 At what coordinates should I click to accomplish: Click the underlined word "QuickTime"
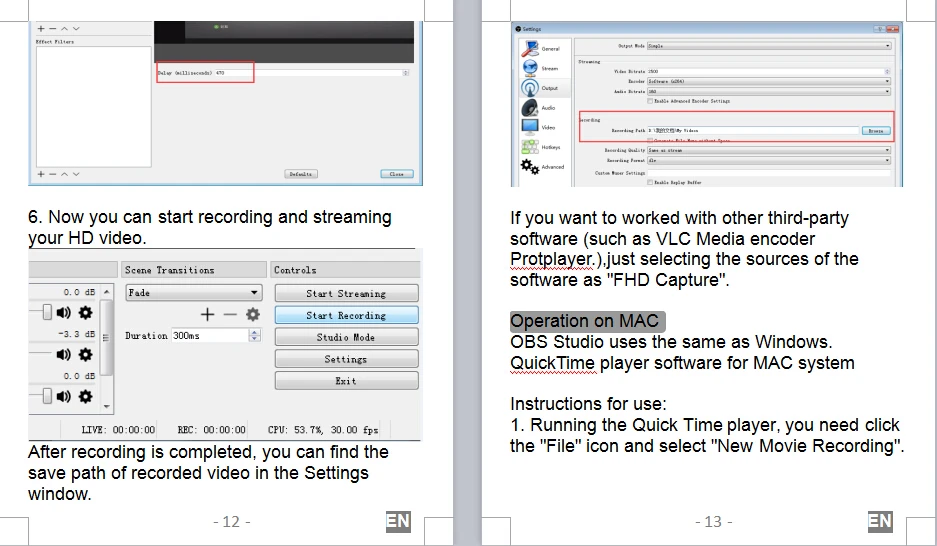coord(552,363)
